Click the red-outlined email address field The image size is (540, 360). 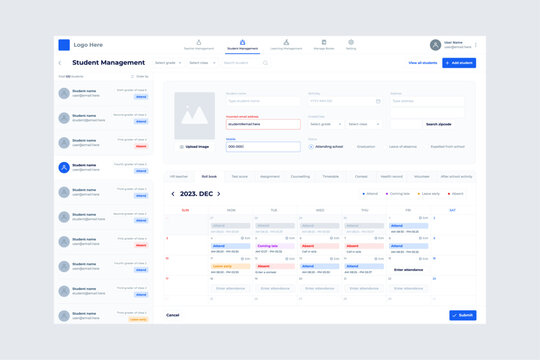coord(263,124)
